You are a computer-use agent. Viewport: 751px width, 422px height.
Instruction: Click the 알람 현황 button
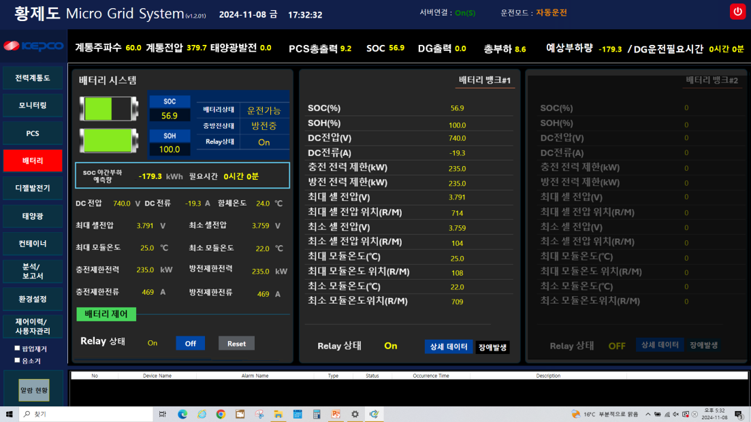33,390
